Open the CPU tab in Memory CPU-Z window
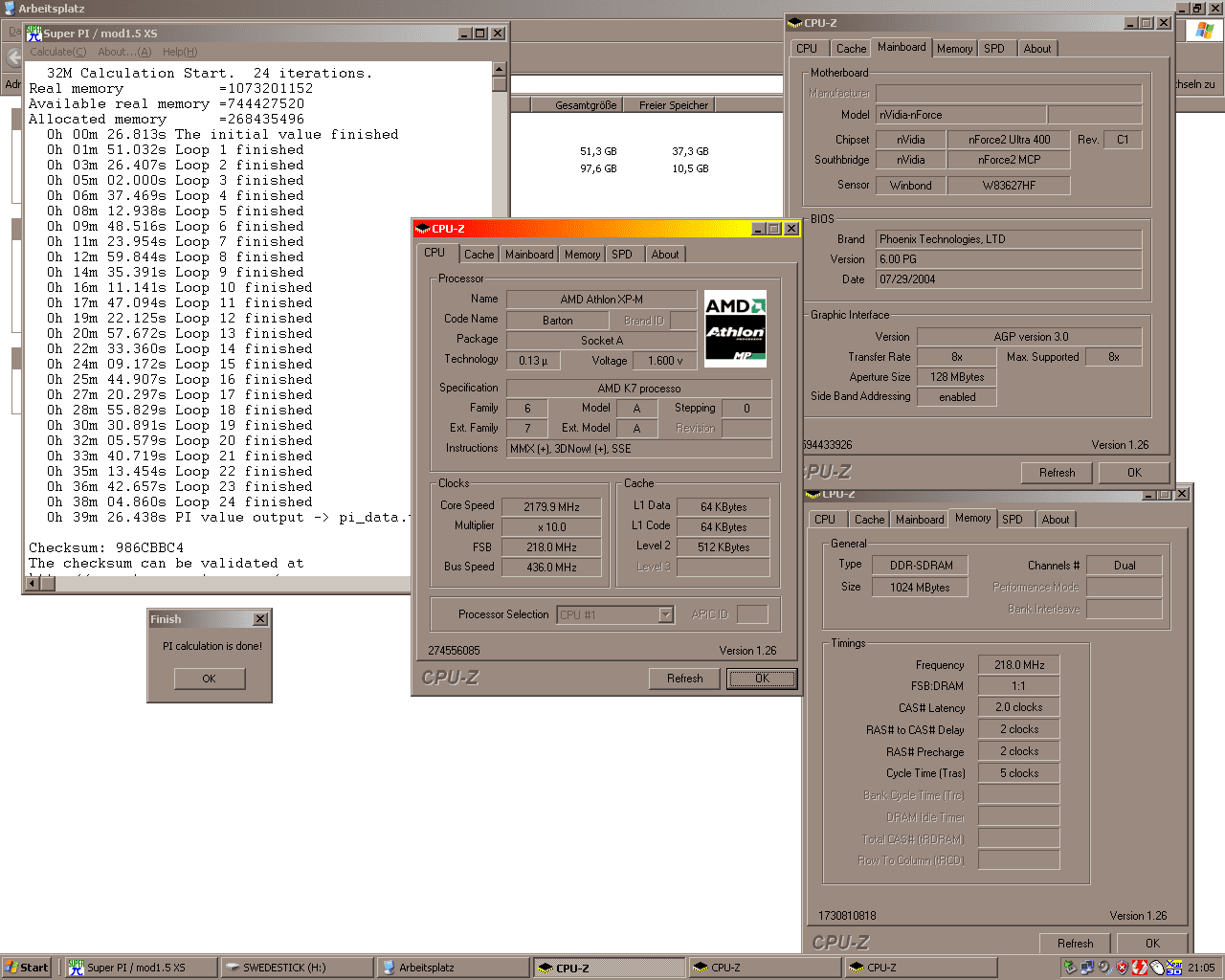The image size is (1225, 980). click(x=825, y=520)
